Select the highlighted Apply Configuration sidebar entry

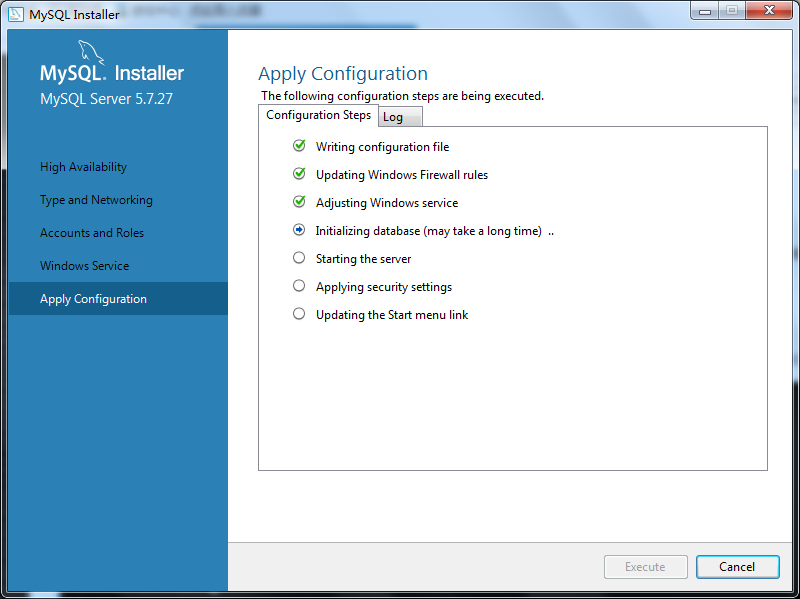93,298
